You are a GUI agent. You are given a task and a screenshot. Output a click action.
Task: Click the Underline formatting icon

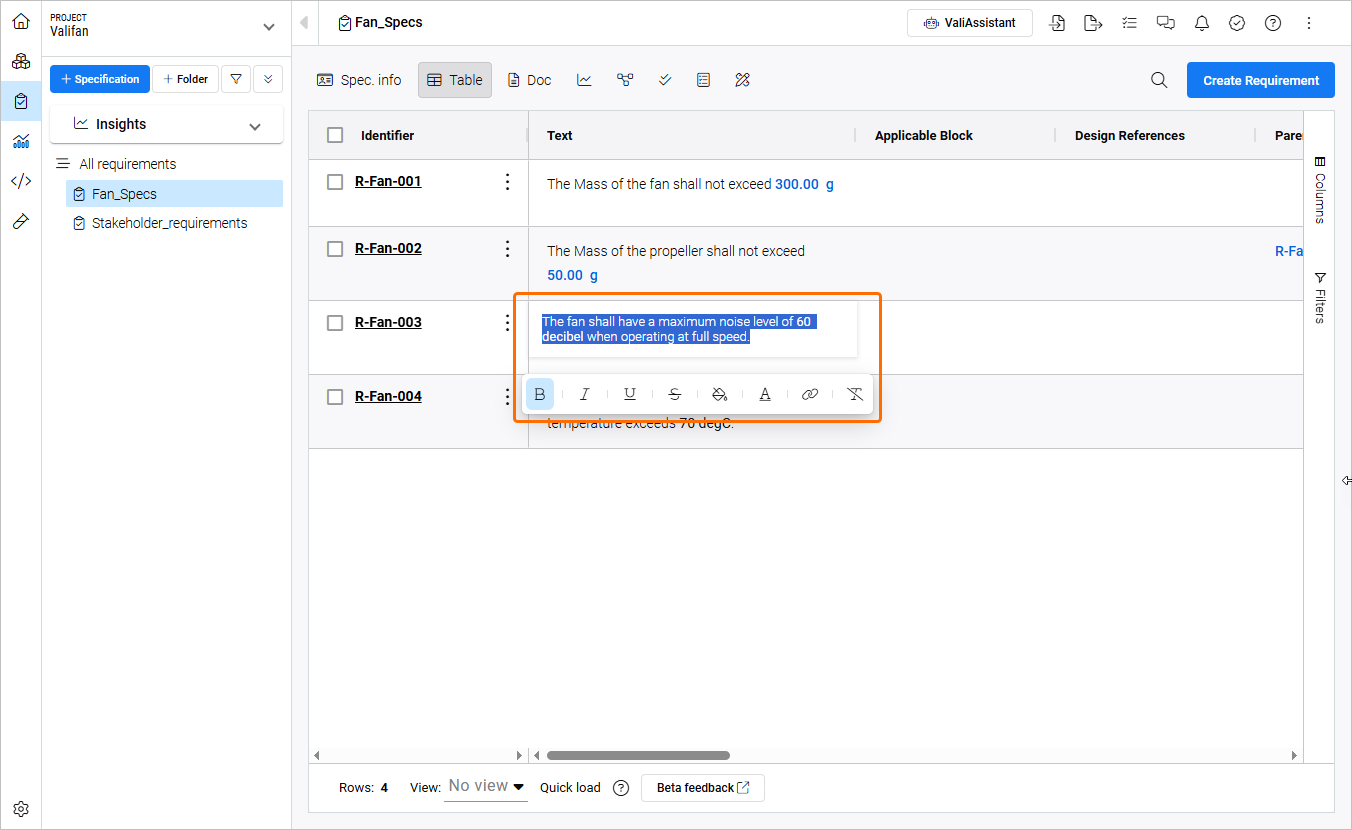pyautogui.click(x=630, y=394)
